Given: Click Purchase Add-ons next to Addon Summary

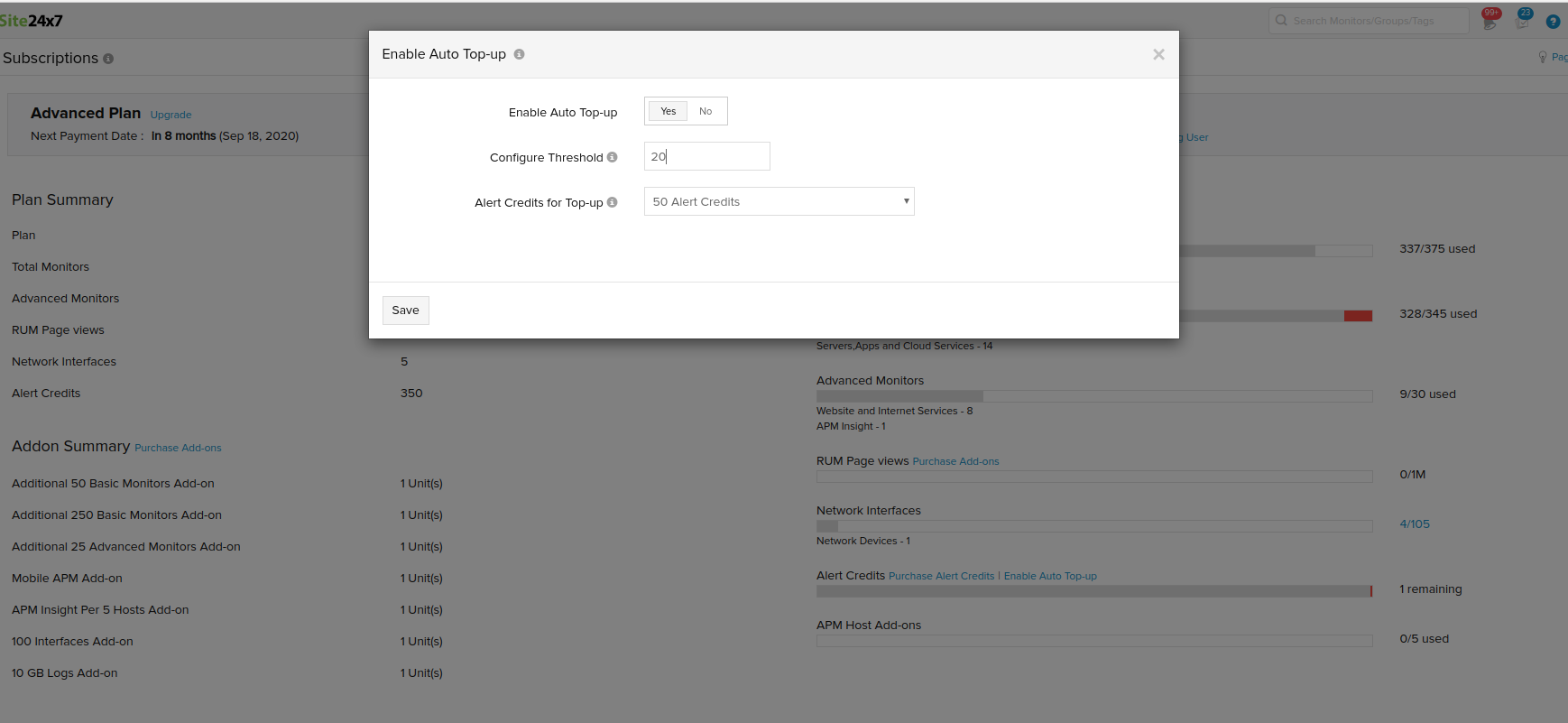Looking at the screenshot, I should click(x=178, y=448).
